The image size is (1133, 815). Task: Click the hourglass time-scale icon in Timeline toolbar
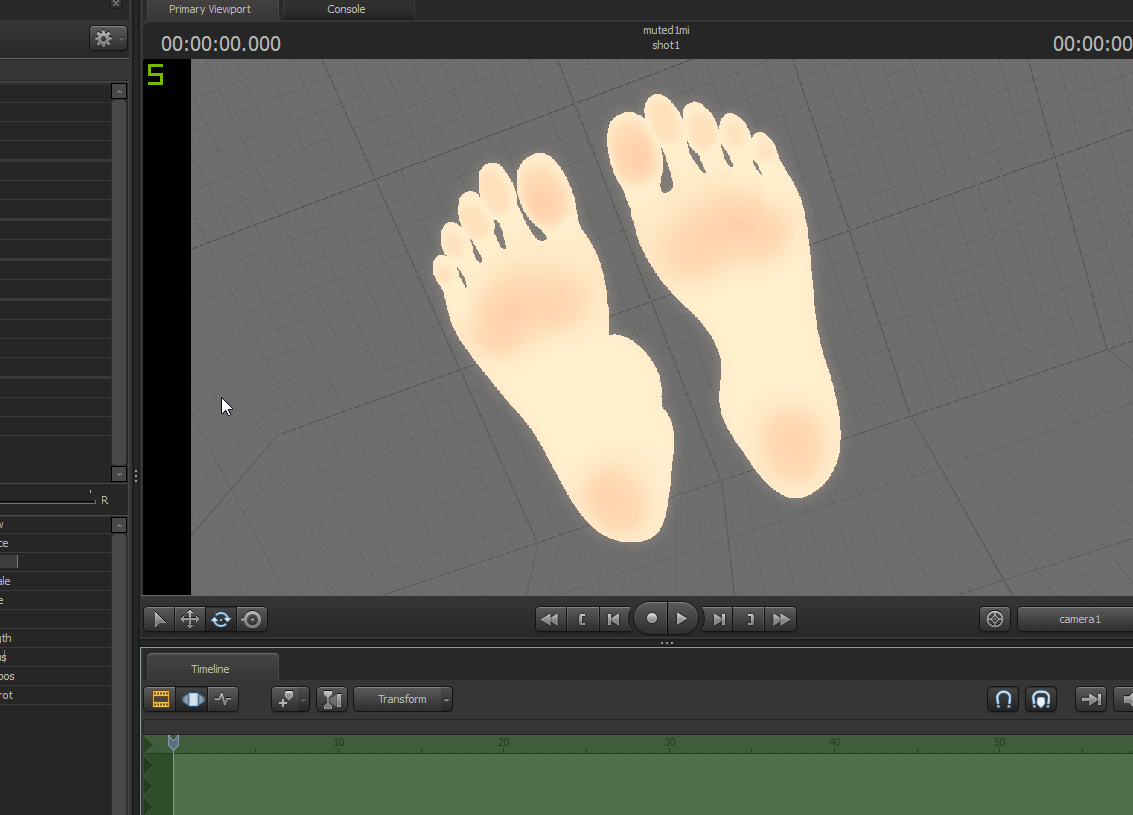[x=332, y=700]
